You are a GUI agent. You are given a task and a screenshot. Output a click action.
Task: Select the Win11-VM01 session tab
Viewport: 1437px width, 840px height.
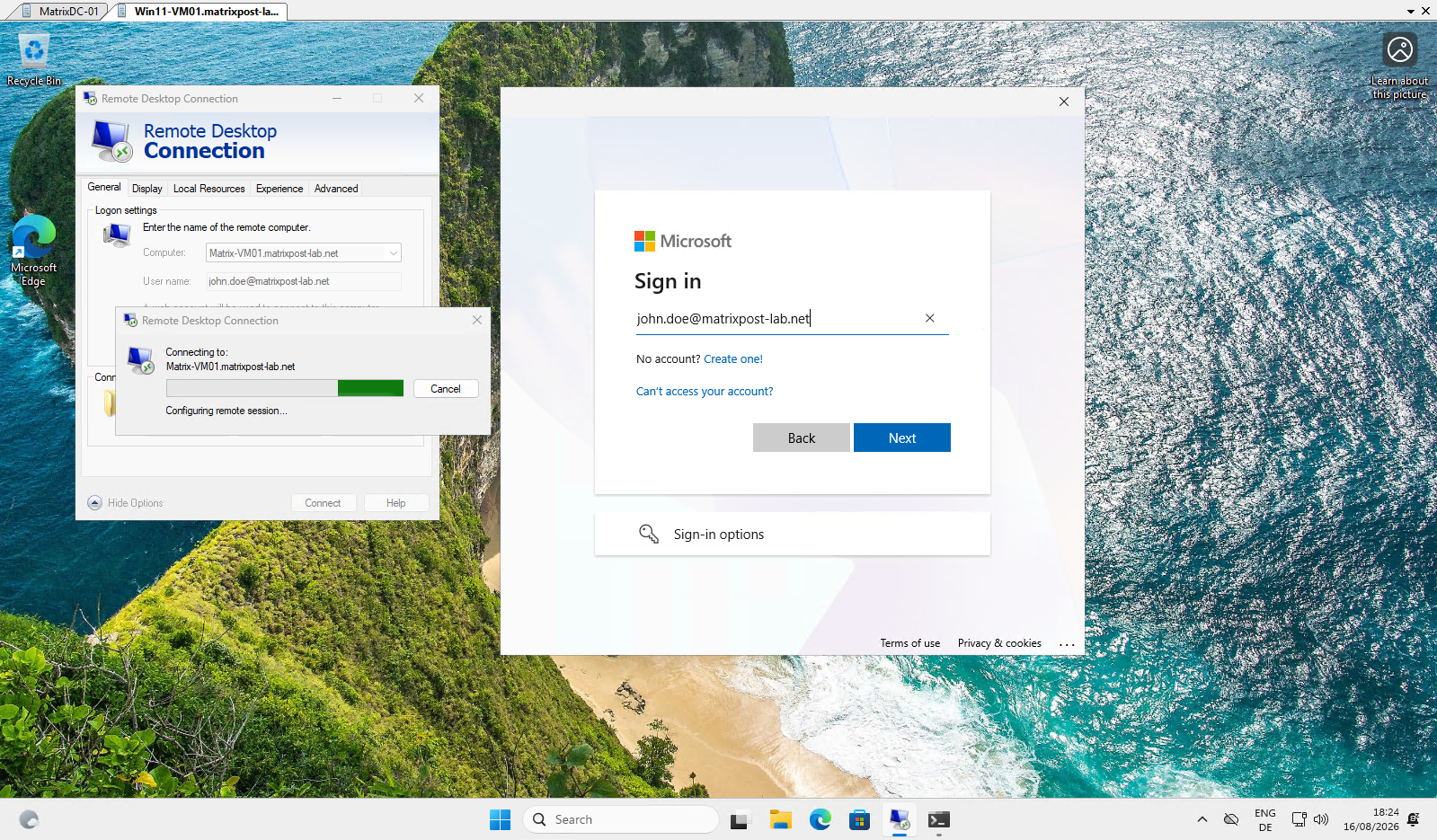point(206,12)
